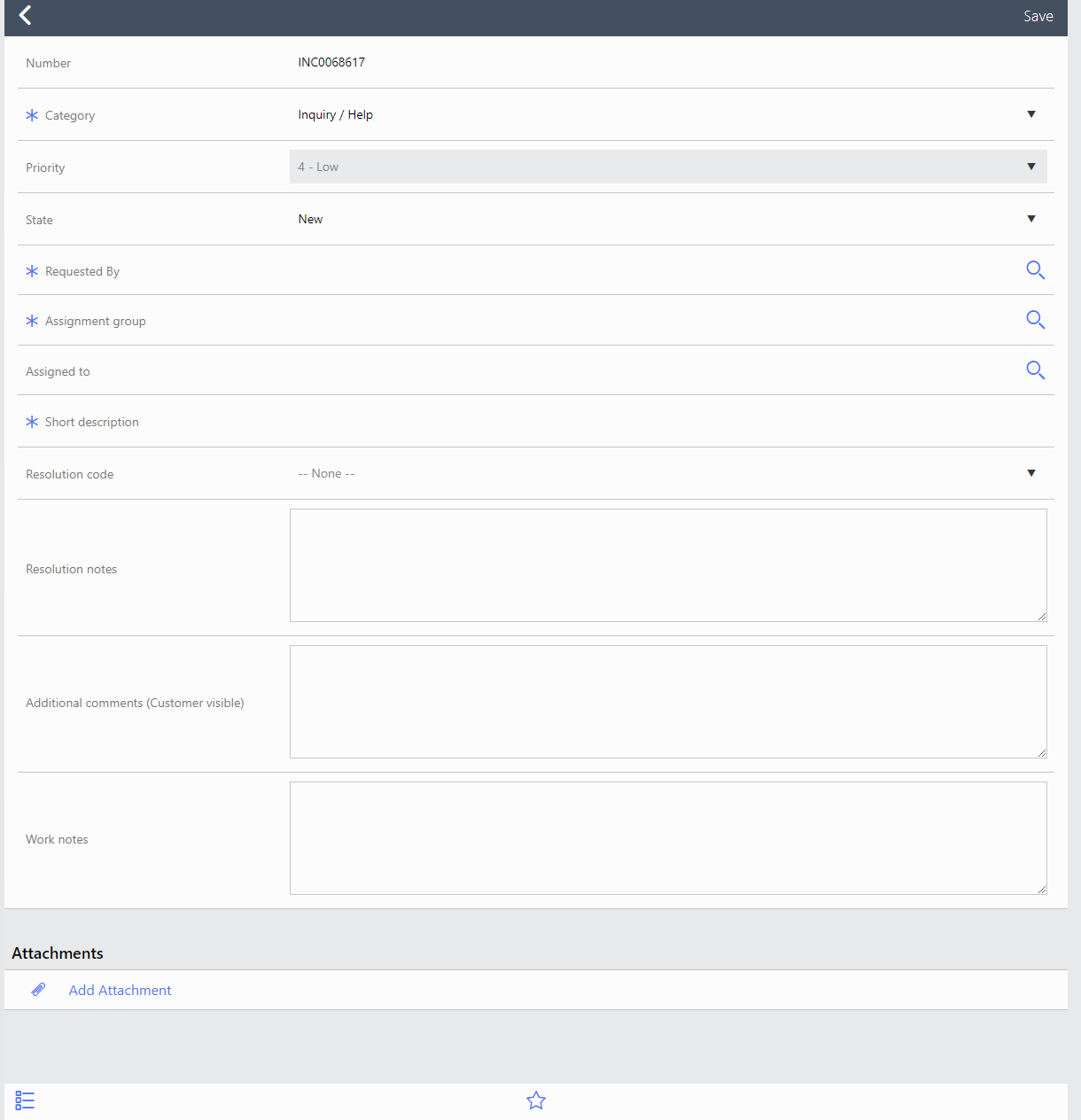The height and width of the screenshot is (1120, 1081).
Task: Click the Requested By input field
Action: pyautogui.click(x=656, y=270)
